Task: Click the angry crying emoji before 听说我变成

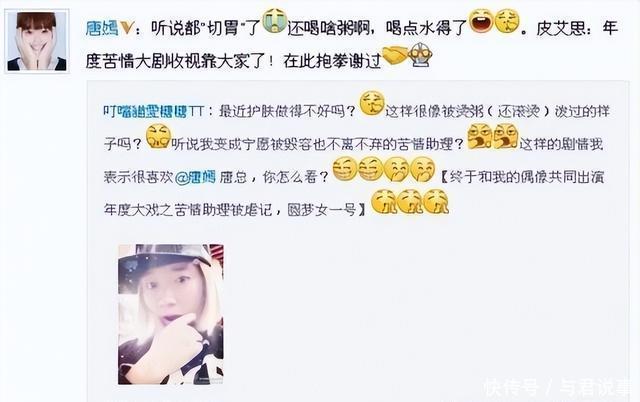Action: point(158,137)
